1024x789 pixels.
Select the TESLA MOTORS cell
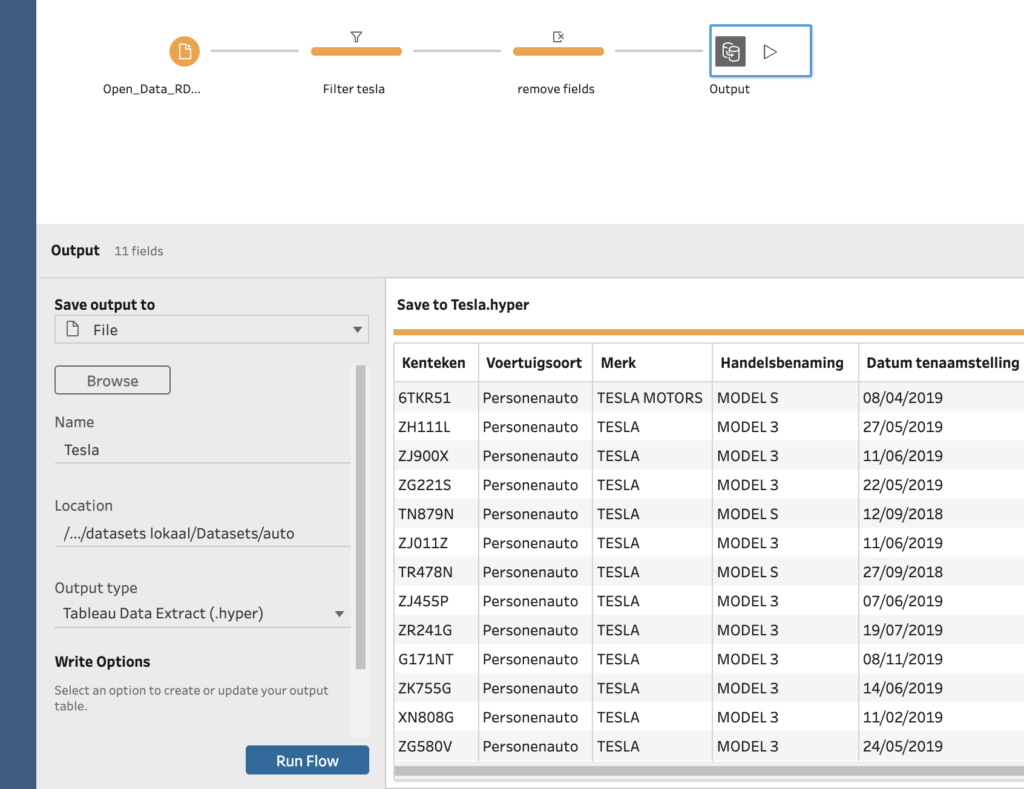[x=650, y=398]
